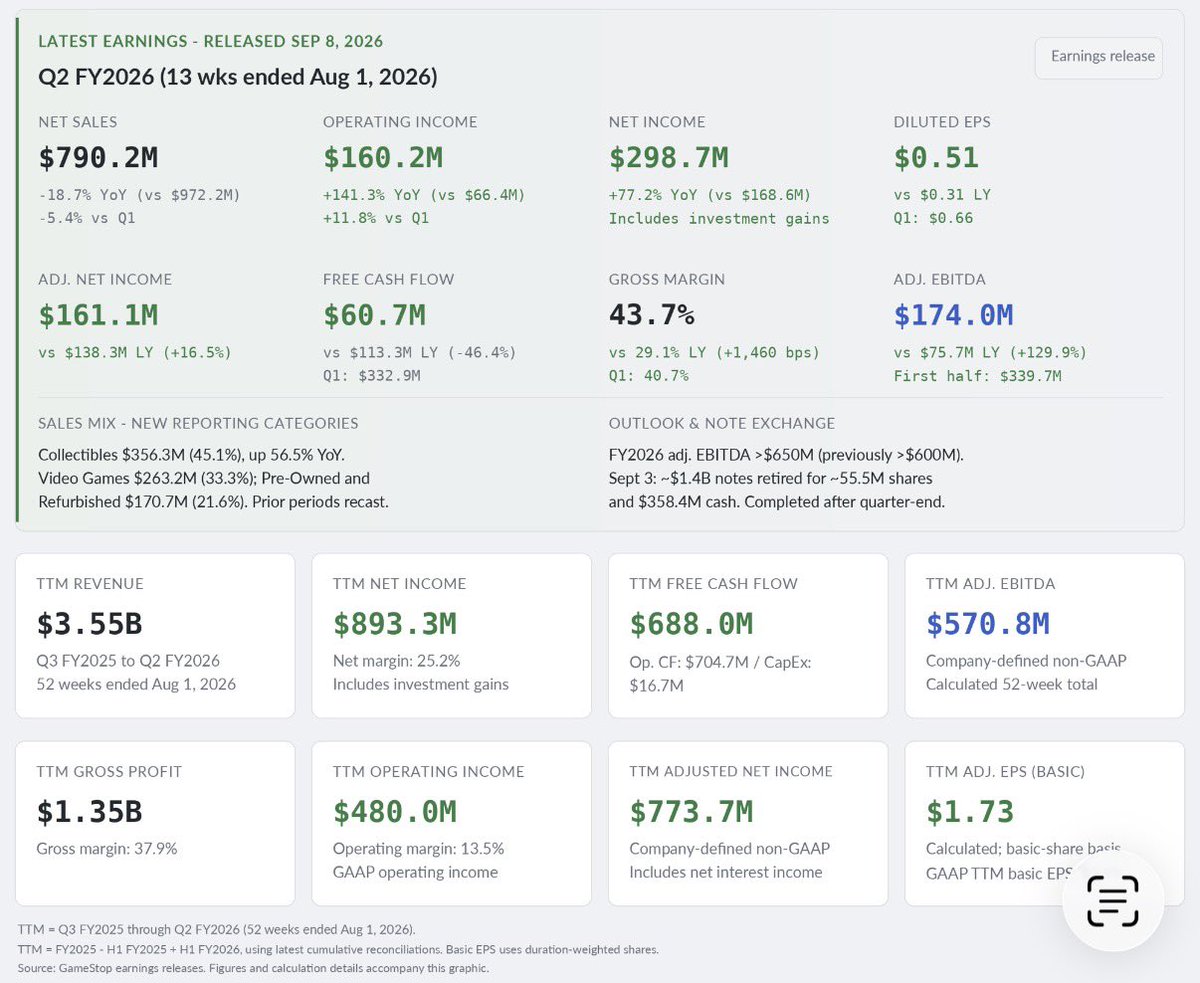The width and height of the screenshot is (1200, 983).
Task: Select the Operating Income $160.2M value
Action: (383, 157)
